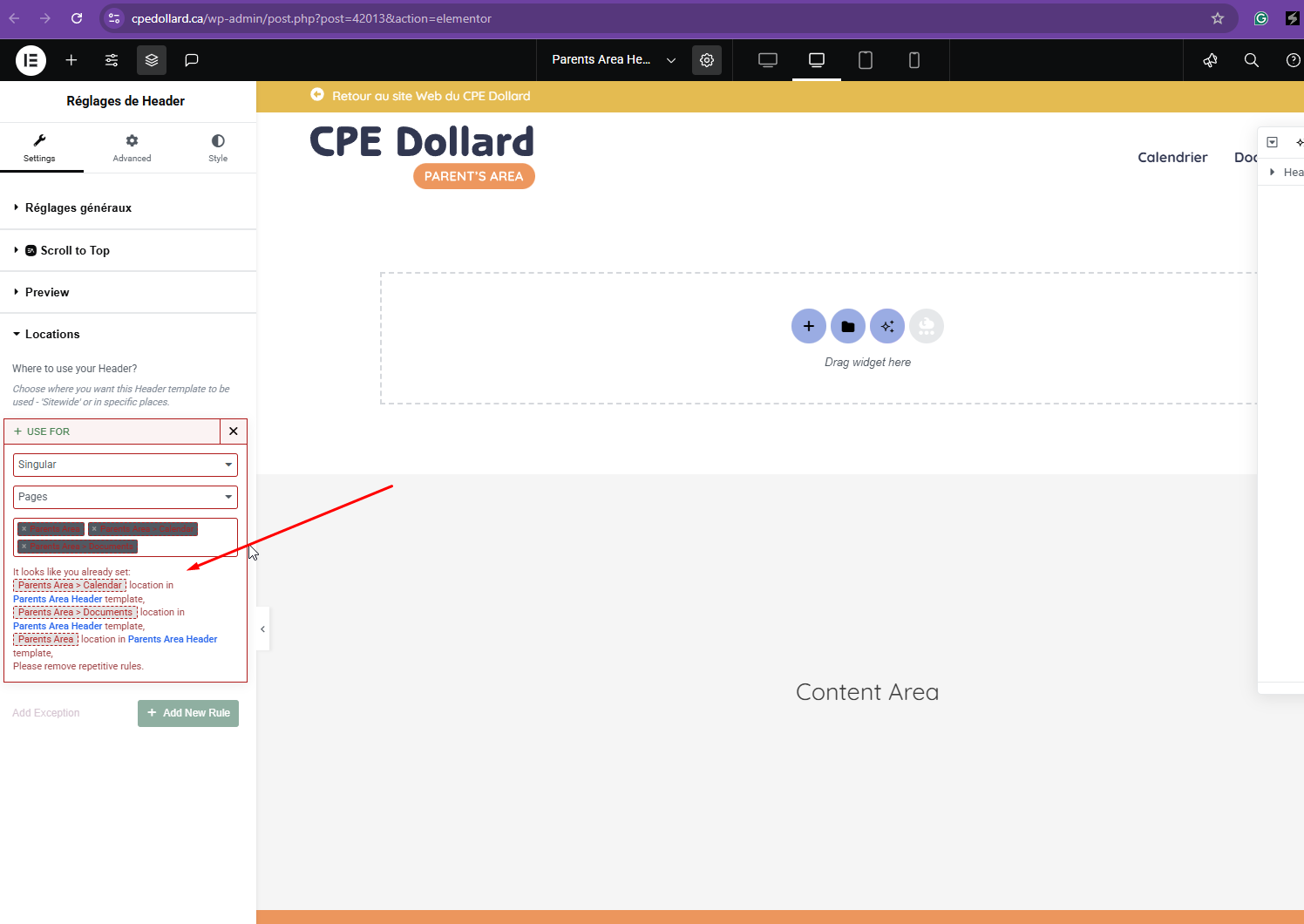The width and height of the screenshot is (1304, 924).
Task: Open the Finder search icon
Action: point(1252,60)
